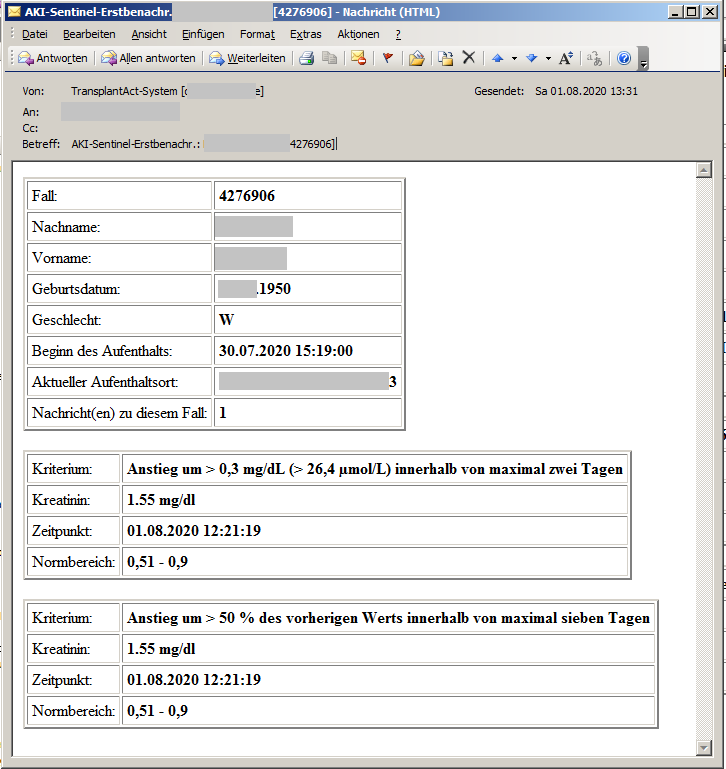Screen dimensions: 726x769
Task: Click the message scrollbar up arrow
Action: 704,170
